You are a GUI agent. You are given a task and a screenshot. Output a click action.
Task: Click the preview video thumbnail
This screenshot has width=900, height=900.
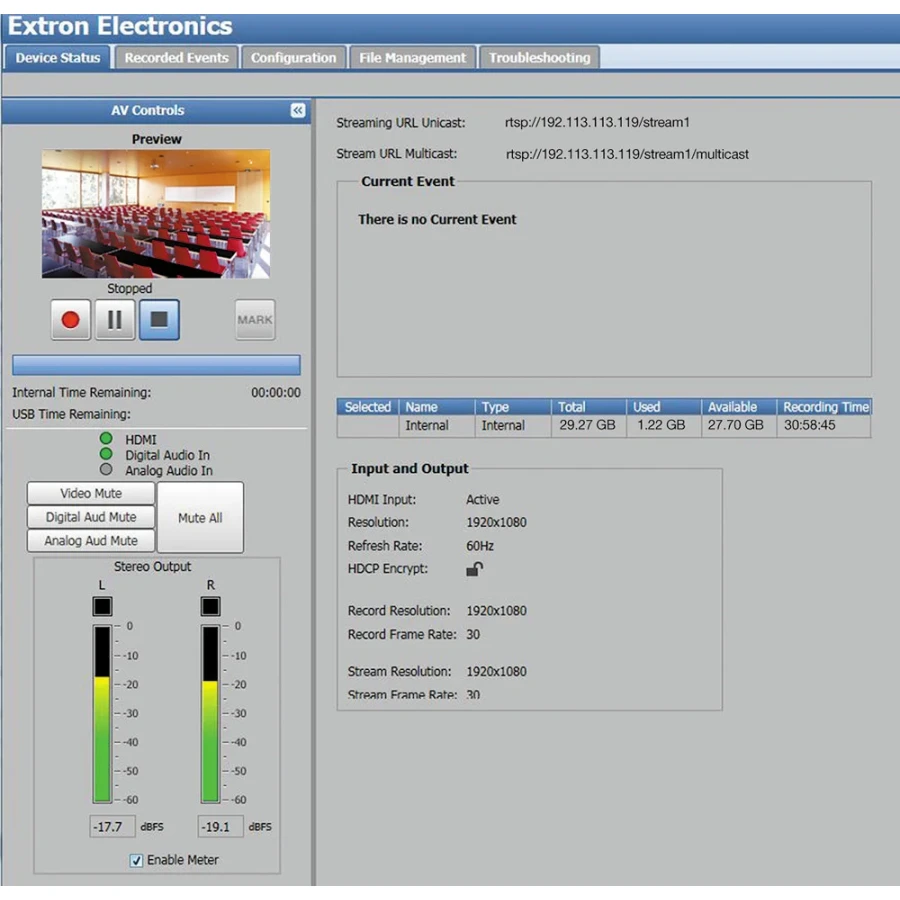(x=156, y=214)
